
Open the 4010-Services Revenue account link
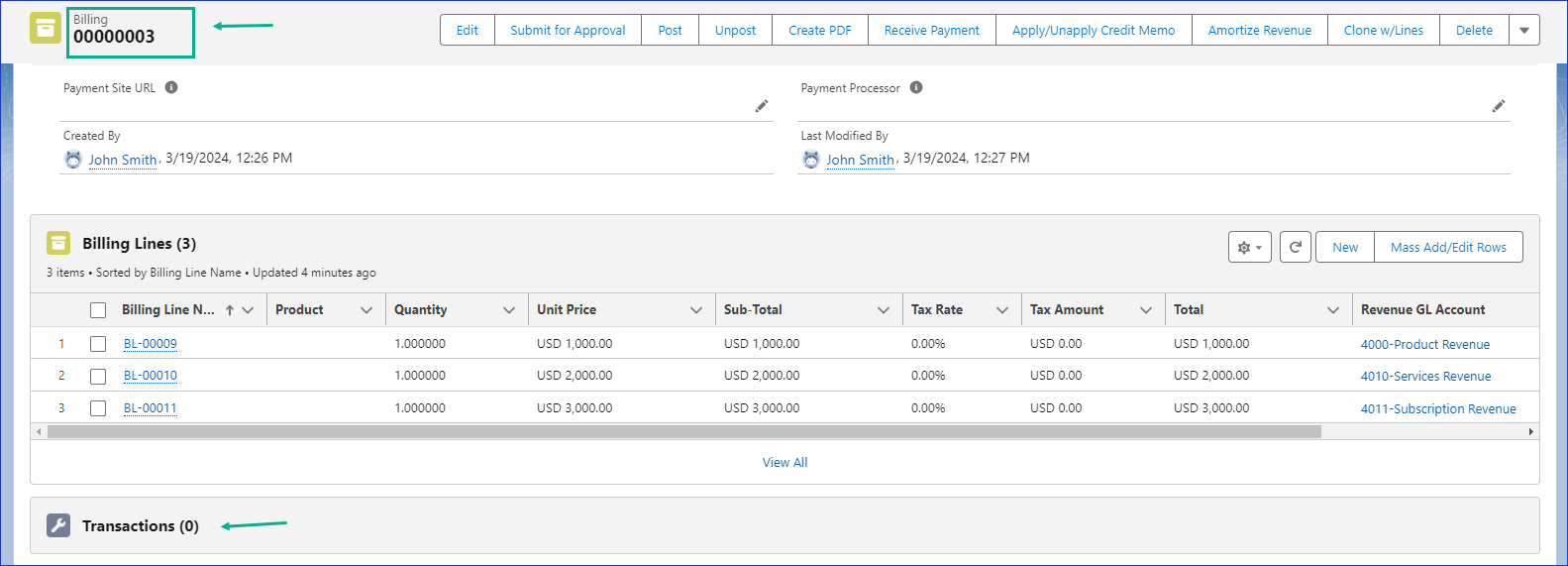click(1425, 377)
